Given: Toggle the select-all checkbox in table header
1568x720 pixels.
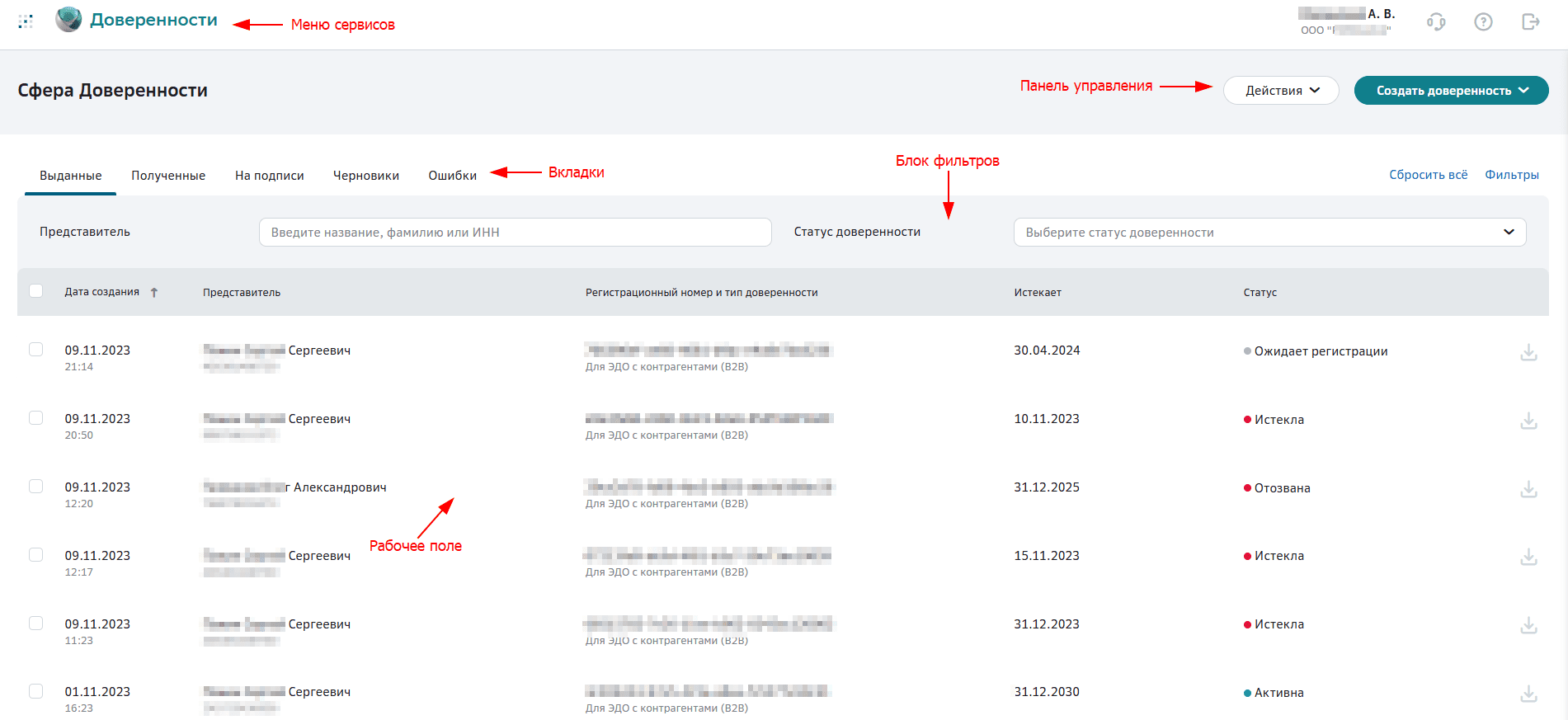Looking at the screenshot, I should coord(35,290).
